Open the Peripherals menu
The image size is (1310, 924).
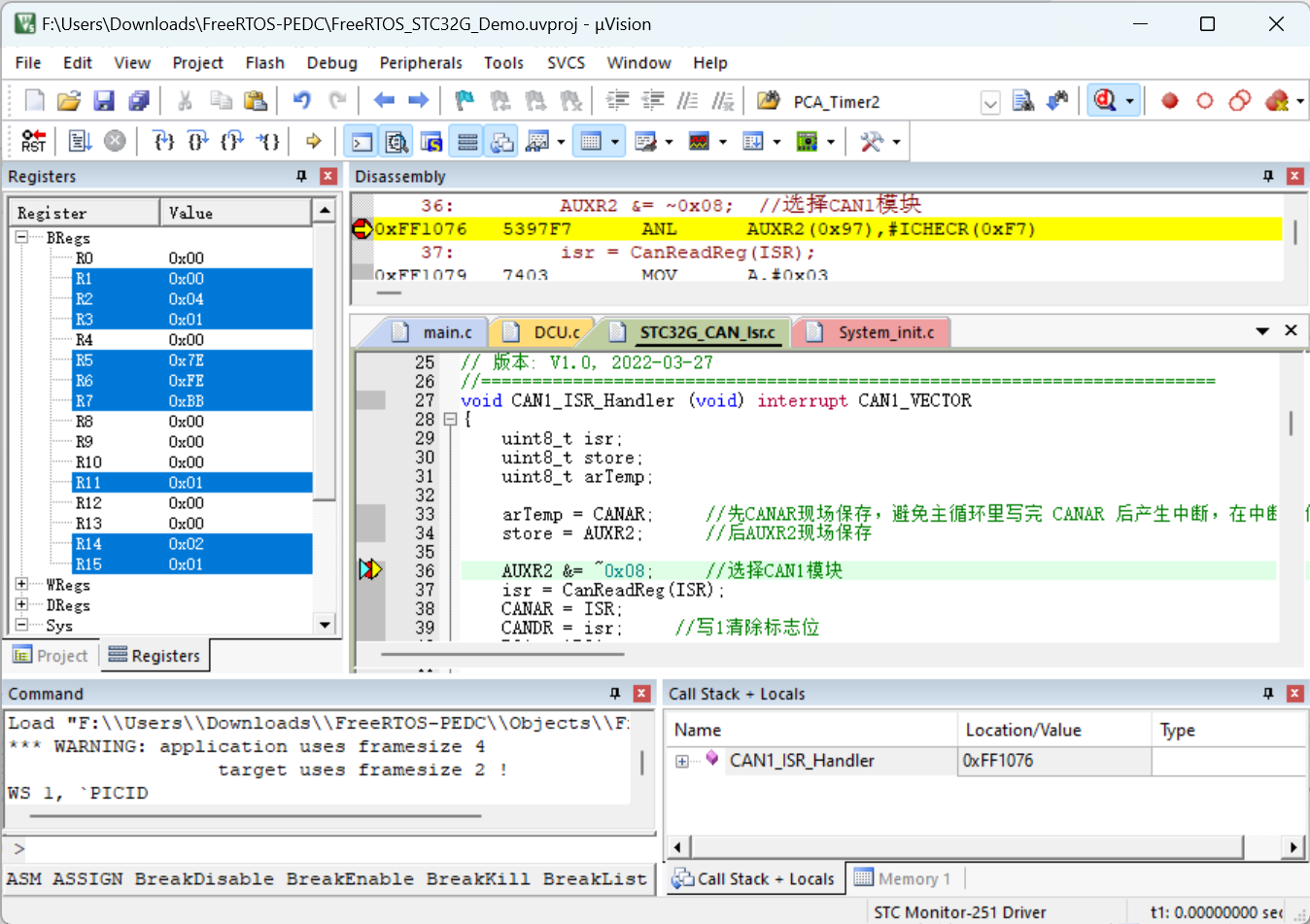point(421,62)
